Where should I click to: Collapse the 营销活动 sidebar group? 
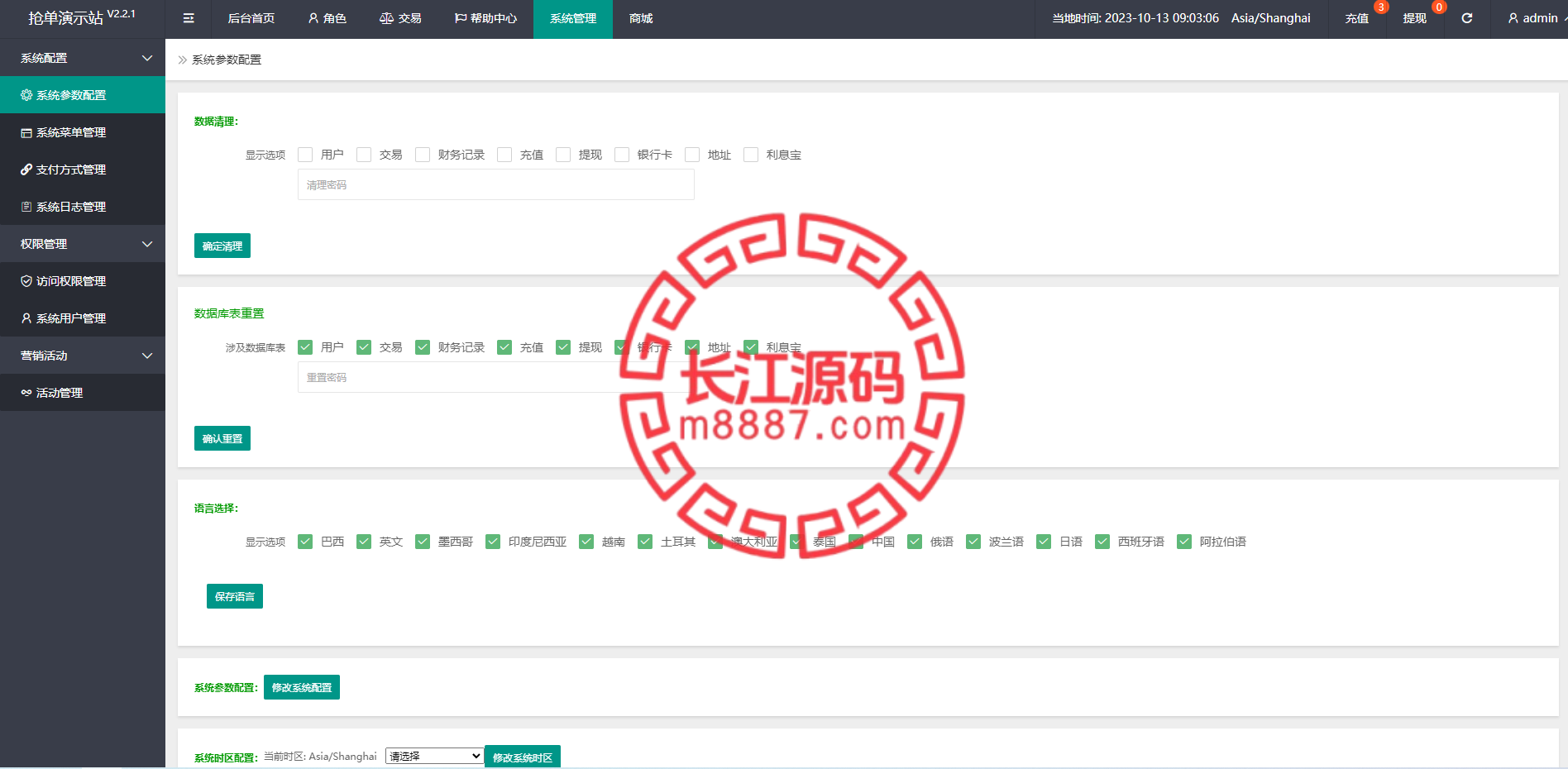pos(83,356)
